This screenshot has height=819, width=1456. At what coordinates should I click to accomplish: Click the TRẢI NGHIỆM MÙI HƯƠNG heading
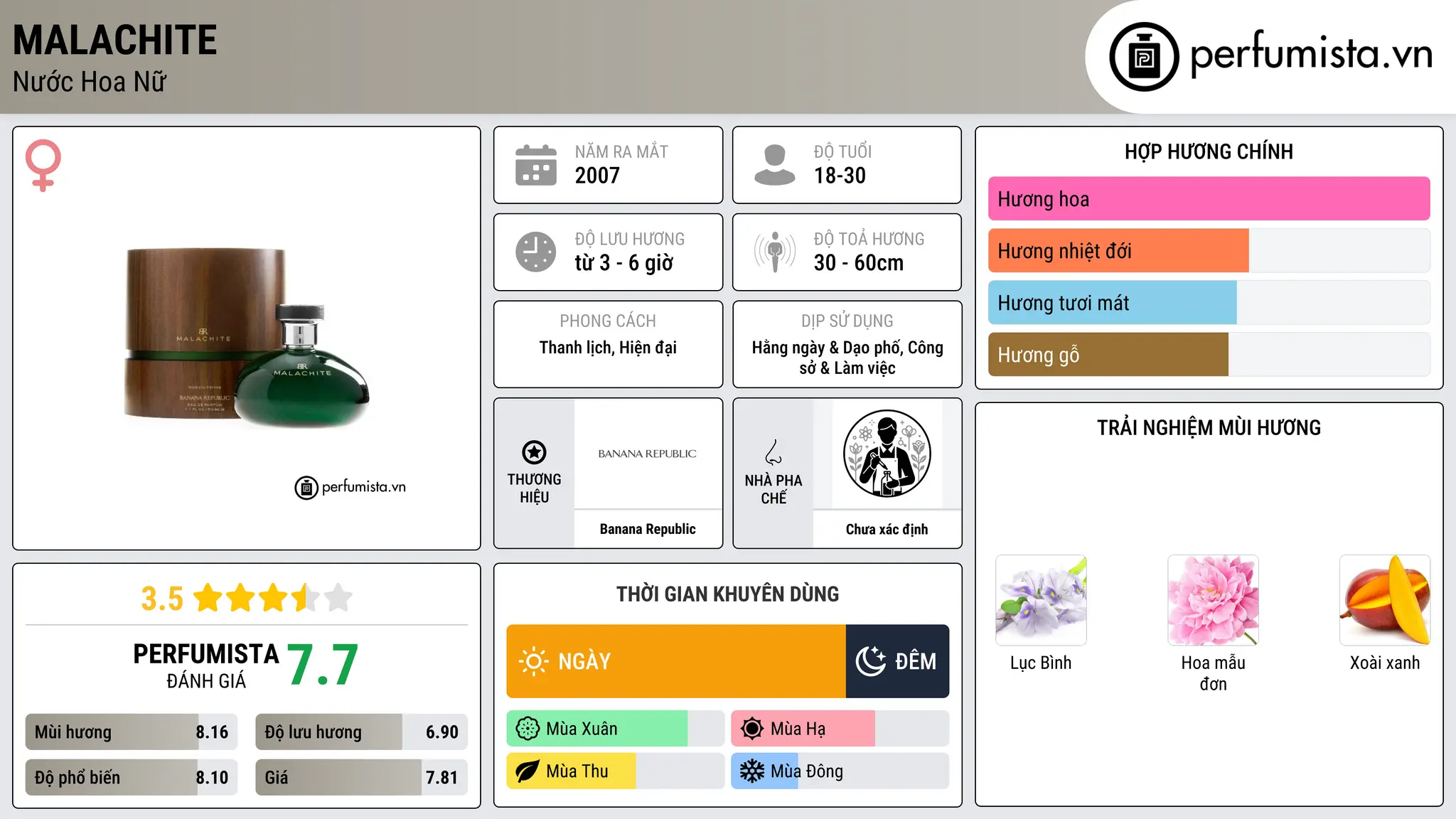click(x=1209, y=427)
